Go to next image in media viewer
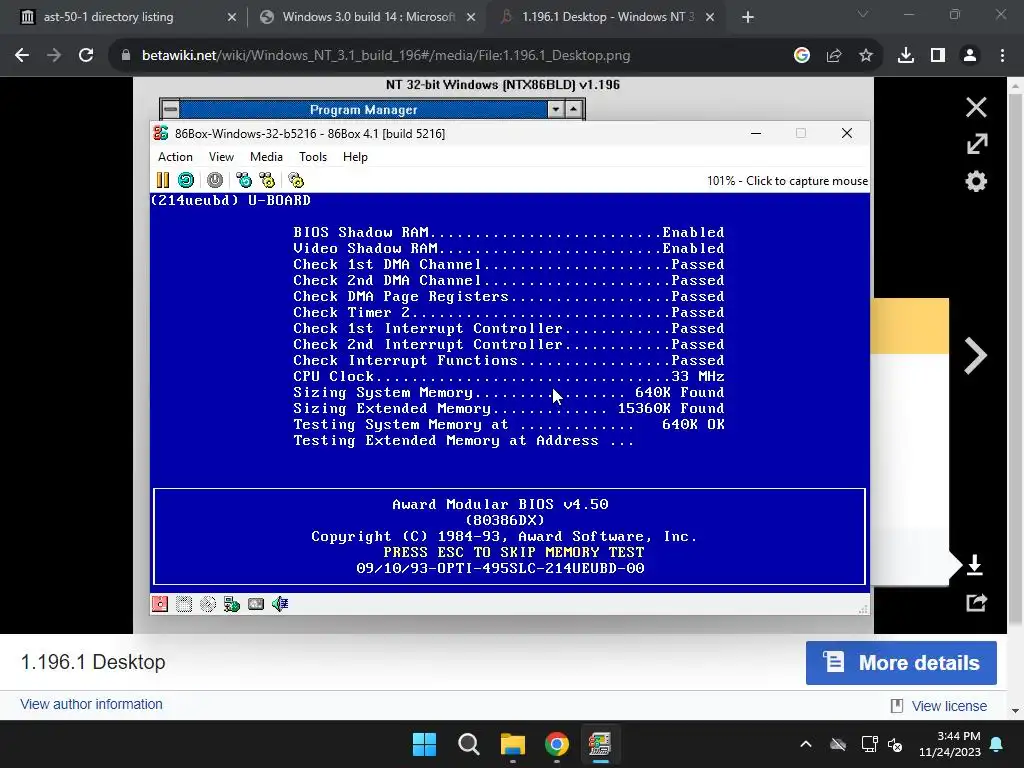 [976, 356]
